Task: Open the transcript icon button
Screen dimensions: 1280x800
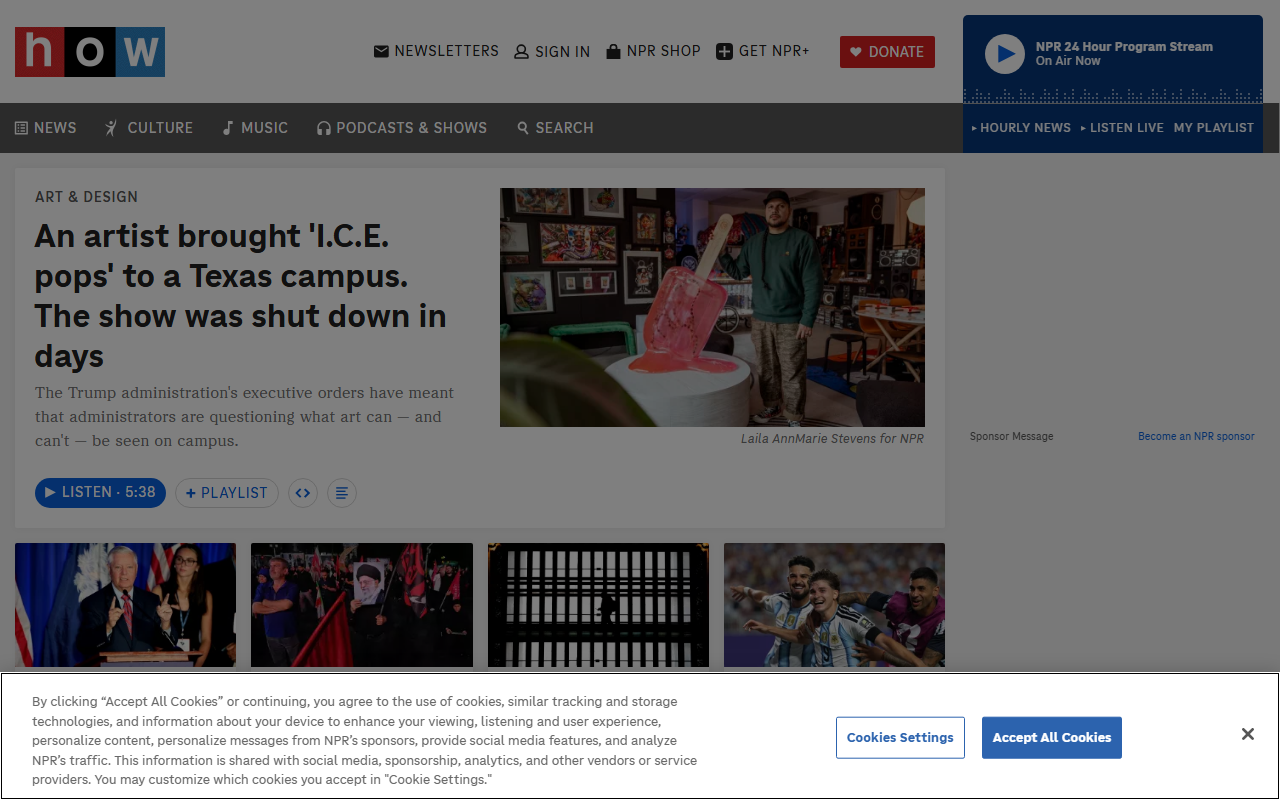Action: 342,493
